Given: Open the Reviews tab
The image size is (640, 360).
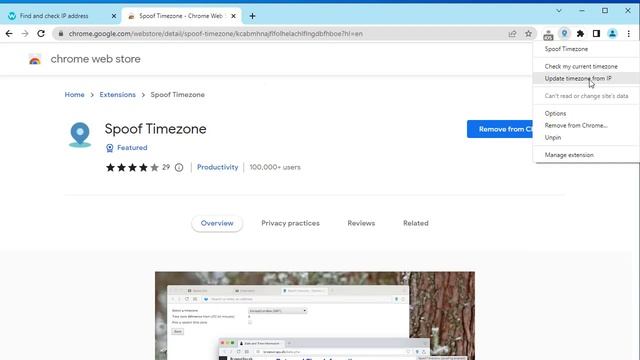Looking at the screenshot, I should coord(361,223).
